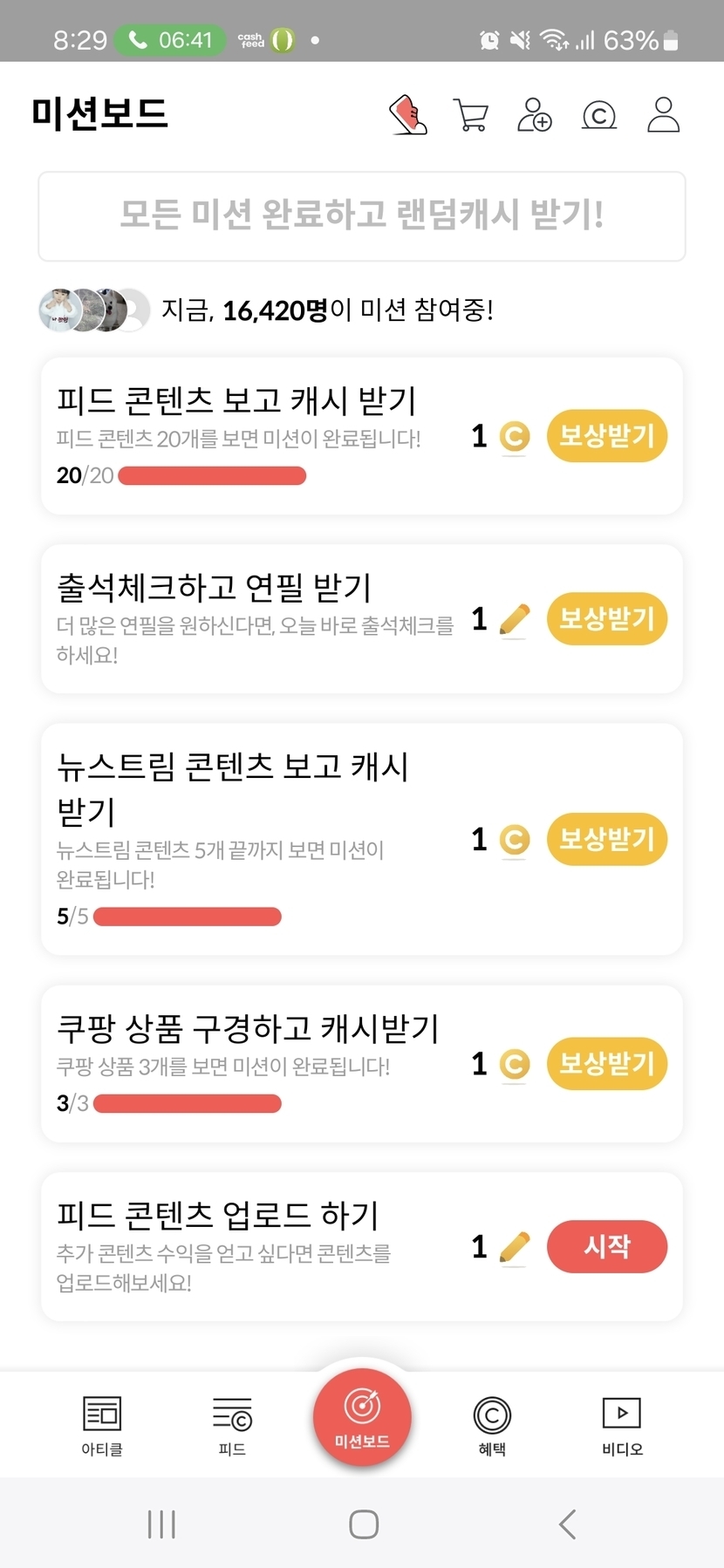Claim reward for 피드 콘텐츠 보고 캐시 받기
The image size is (724, 1568).
pos(606,435)
